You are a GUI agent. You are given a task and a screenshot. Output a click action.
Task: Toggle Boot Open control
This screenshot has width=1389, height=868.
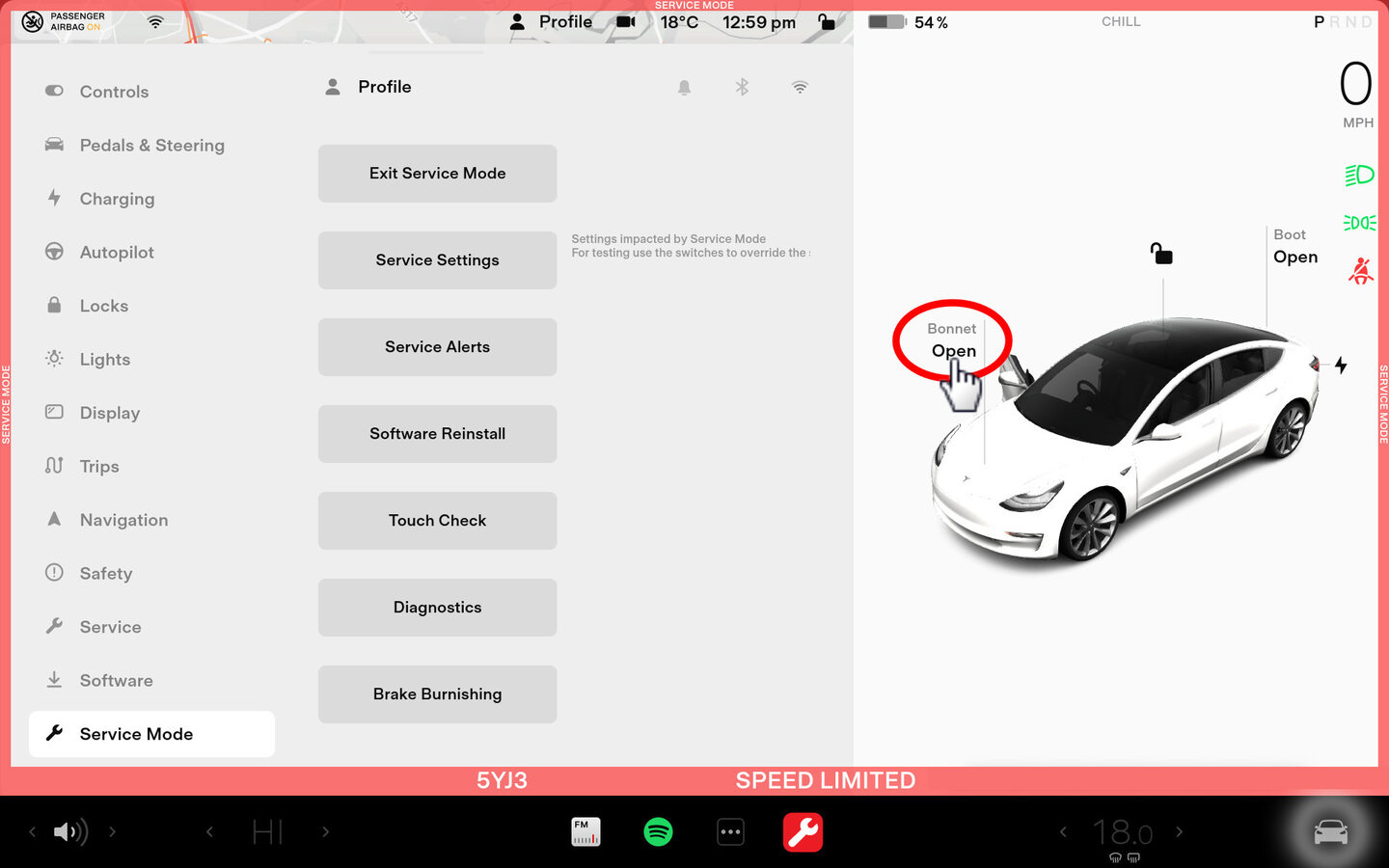1294,247
